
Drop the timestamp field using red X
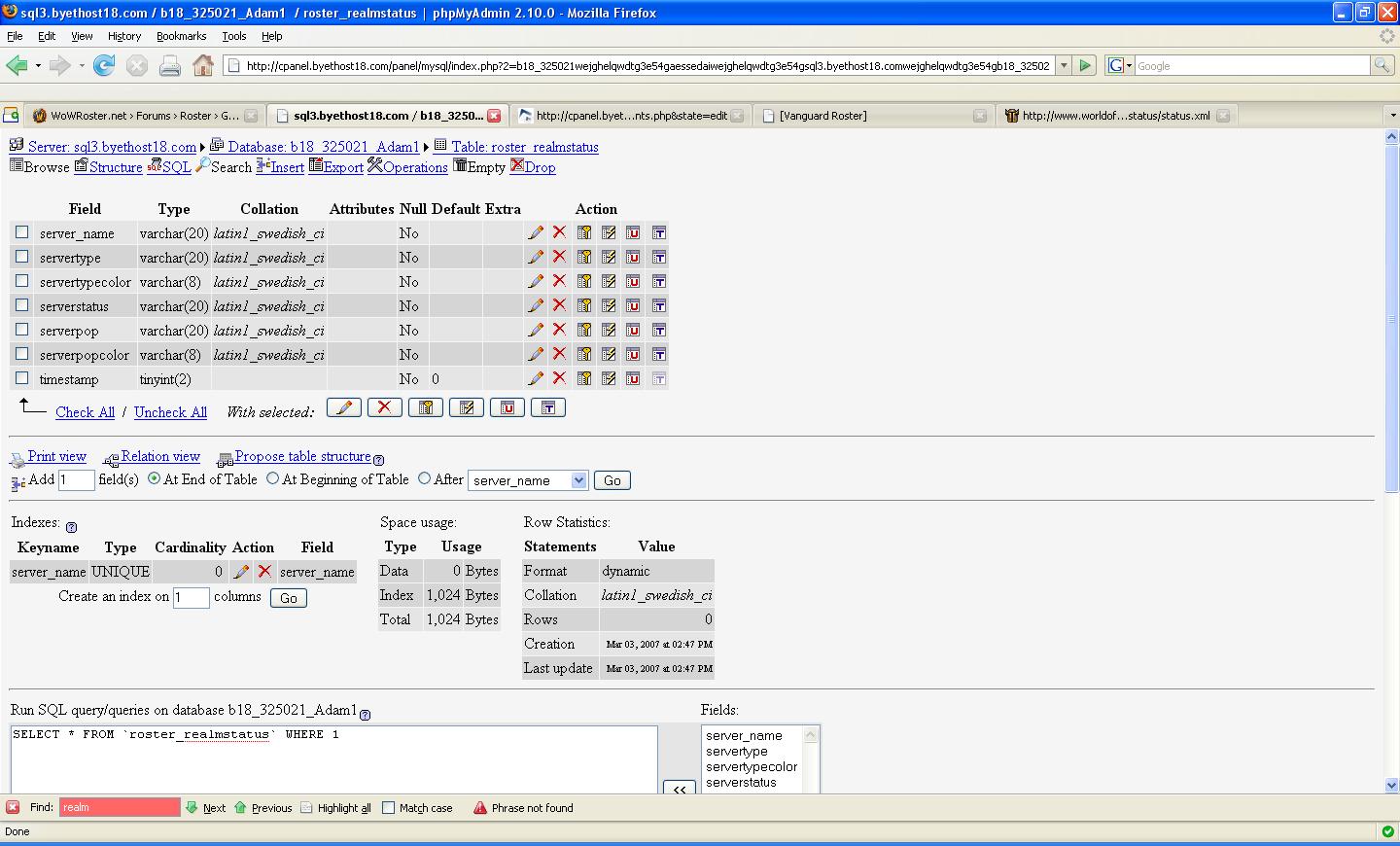[x=559, y=378]
